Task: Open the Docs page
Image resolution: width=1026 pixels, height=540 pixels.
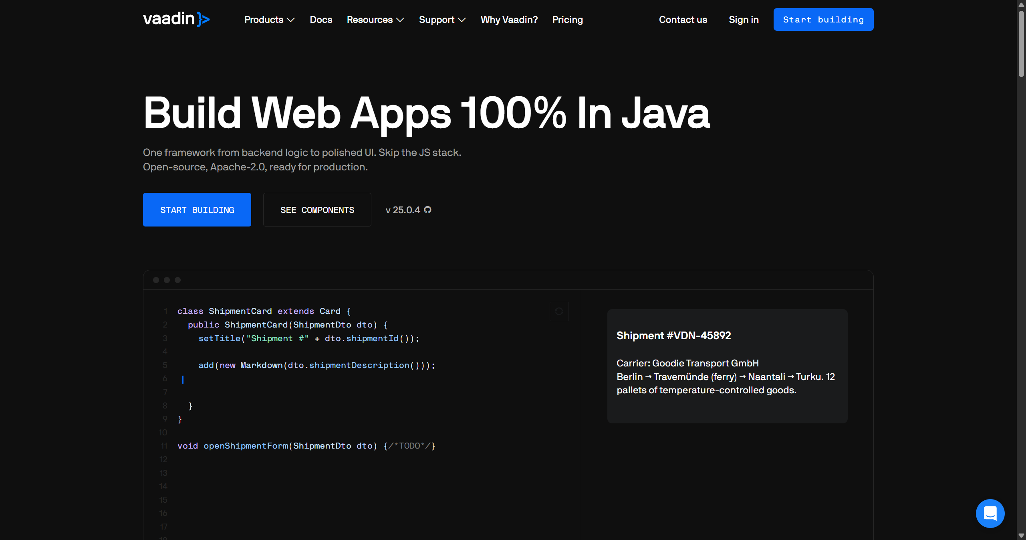Action: click(321, 20)
